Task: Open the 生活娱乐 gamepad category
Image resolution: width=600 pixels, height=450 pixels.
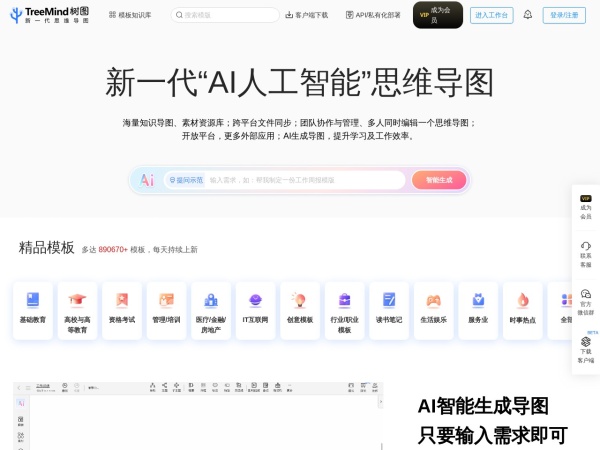Action: [433, 300]
